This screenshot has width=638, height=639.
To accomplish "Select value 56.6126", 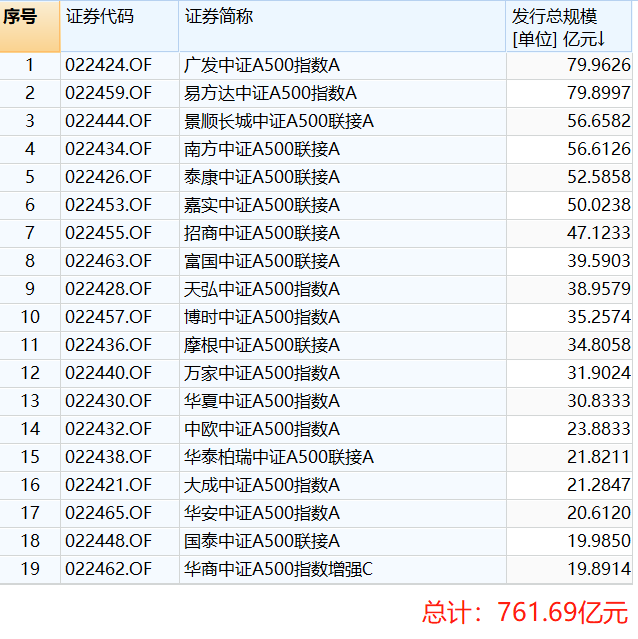I will [x=569, y=149].
